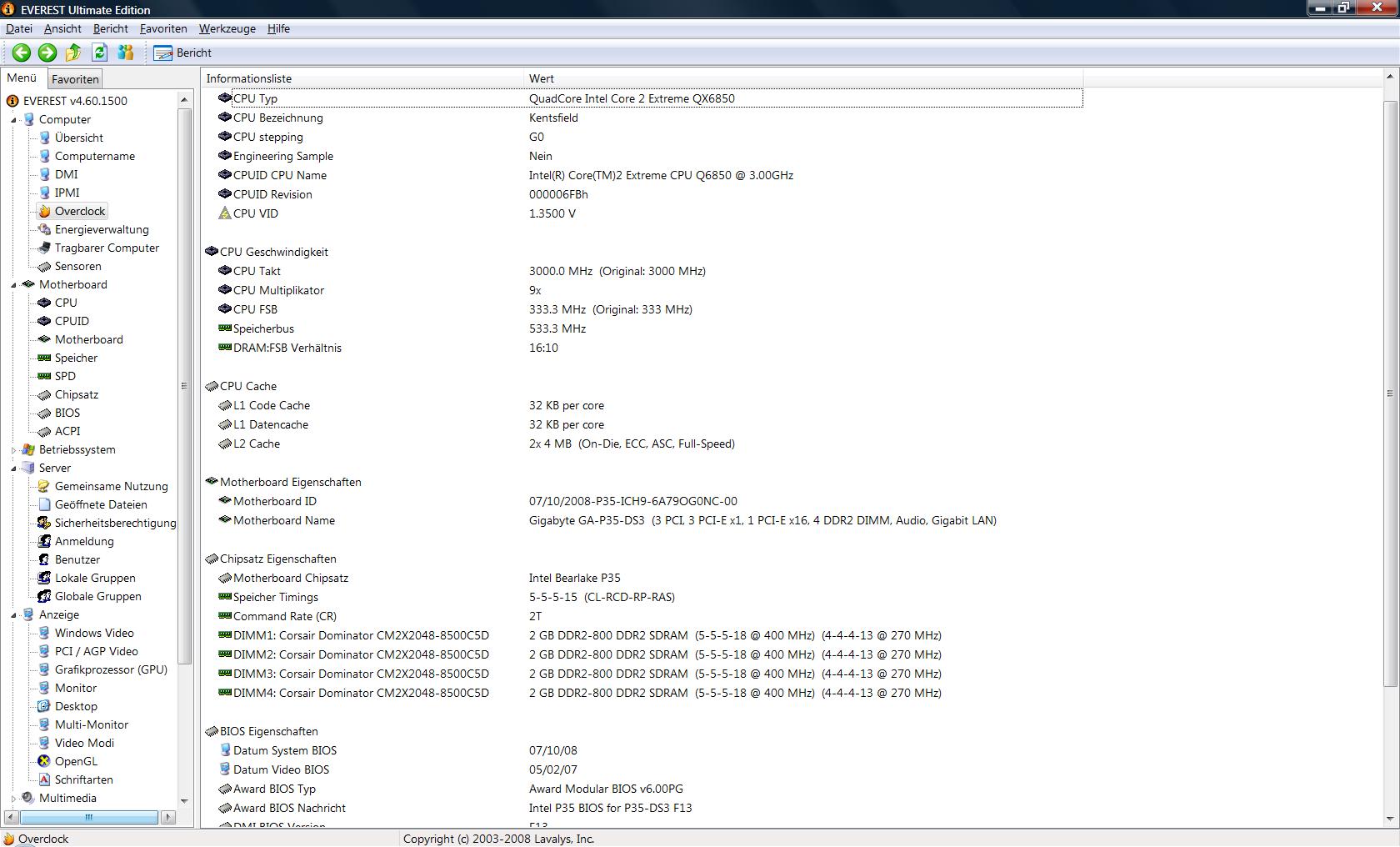Click the Informationsliste column header
Image resolution: width=1400 pixels, height=847 pixels.
pyautogui.click(x=362, y=78)
